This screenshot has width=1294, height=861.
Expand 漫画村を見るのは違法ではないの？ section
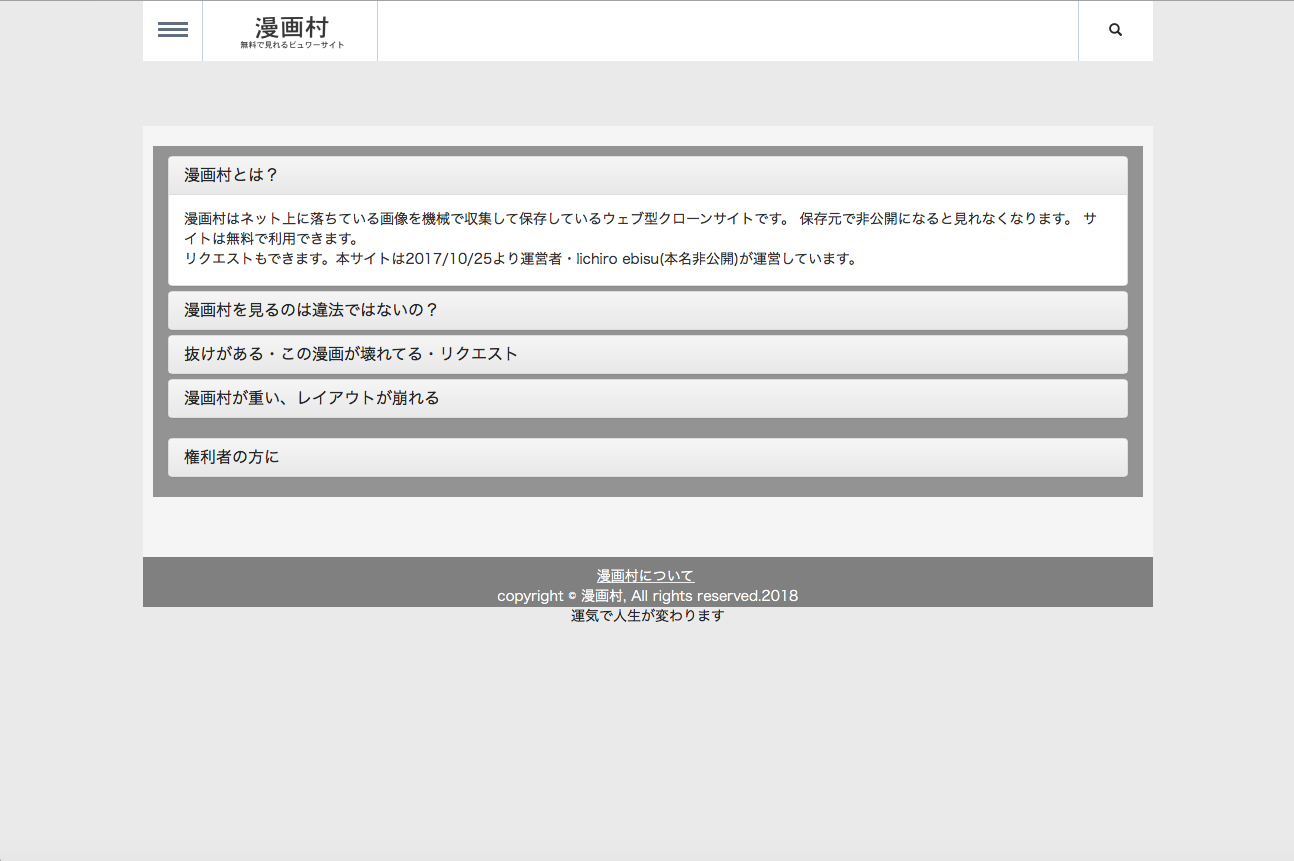click(x=648, y=310)
